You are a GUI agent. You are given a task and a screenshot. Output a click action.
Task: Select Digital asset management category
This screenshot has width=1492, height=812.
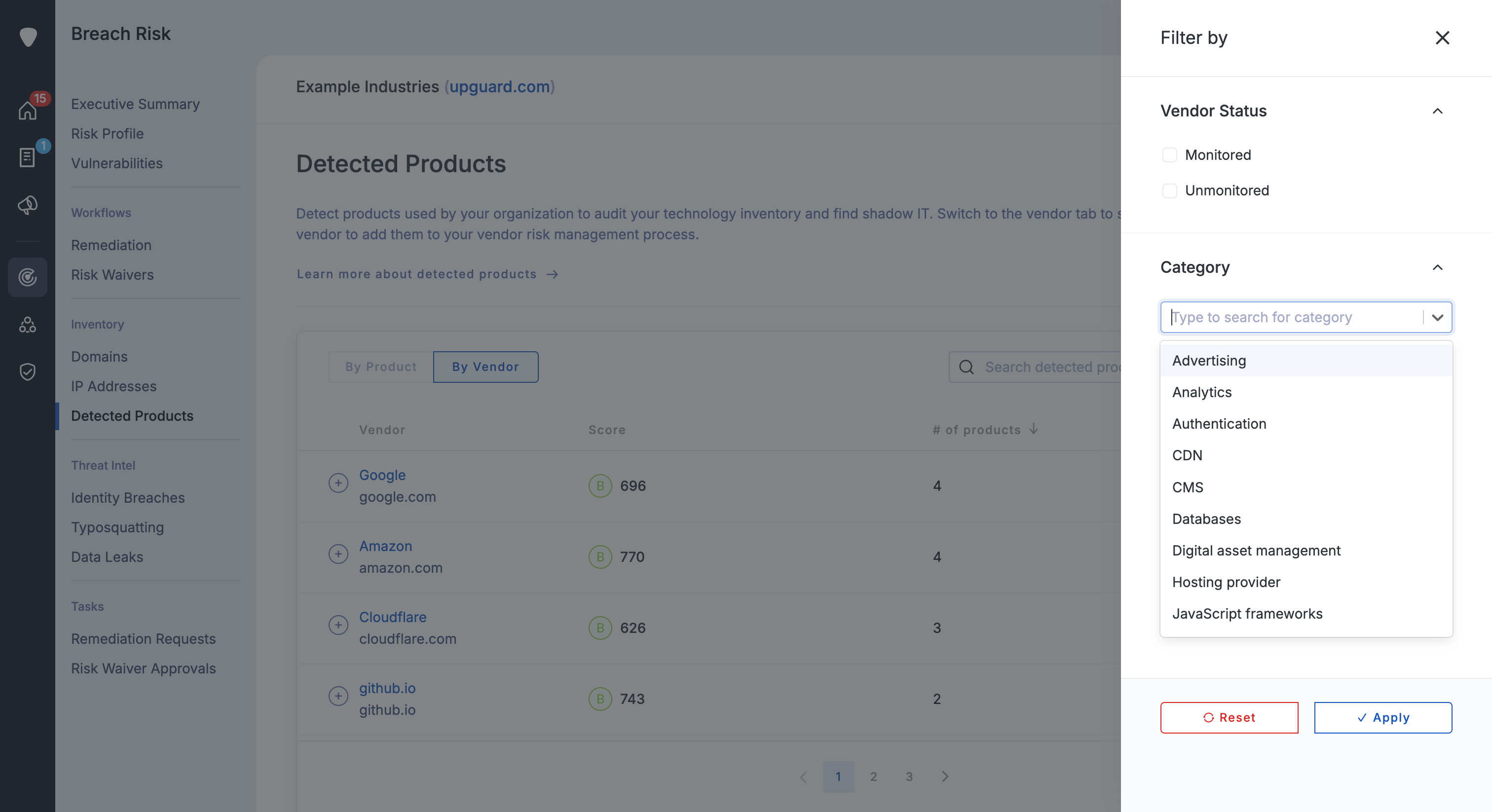pos(1306,551)
